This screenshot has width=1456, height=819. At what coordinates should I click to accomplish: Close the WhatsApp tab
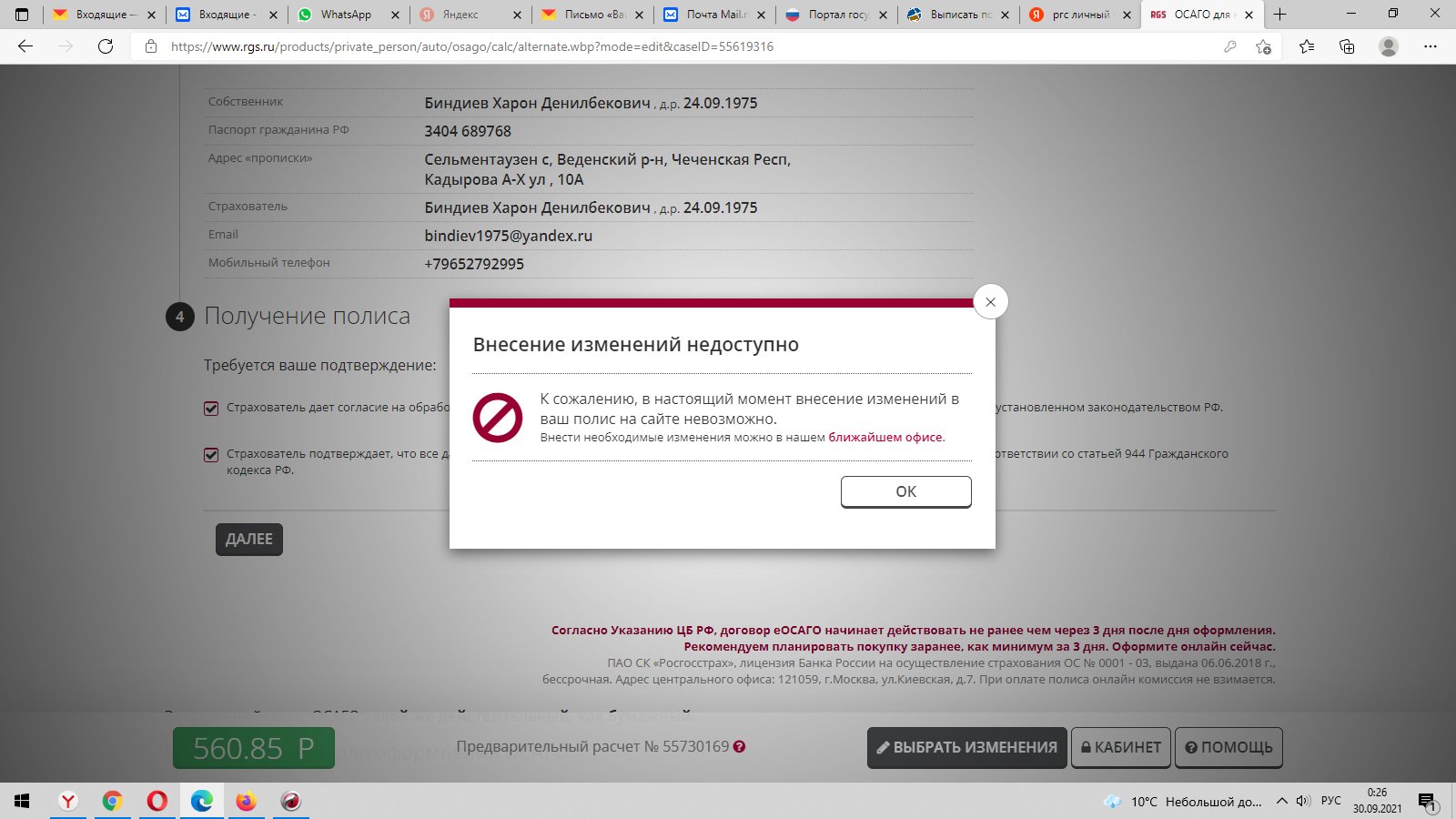[x=395, y=15]
